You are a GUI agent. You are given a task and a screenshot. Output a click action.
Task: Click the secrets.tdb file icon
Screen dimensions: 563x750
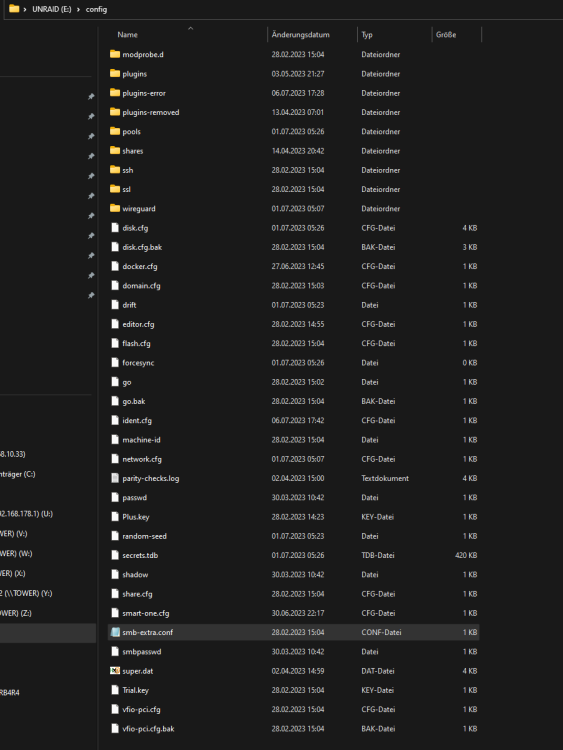pyautogui.click(x=115, y=555)
